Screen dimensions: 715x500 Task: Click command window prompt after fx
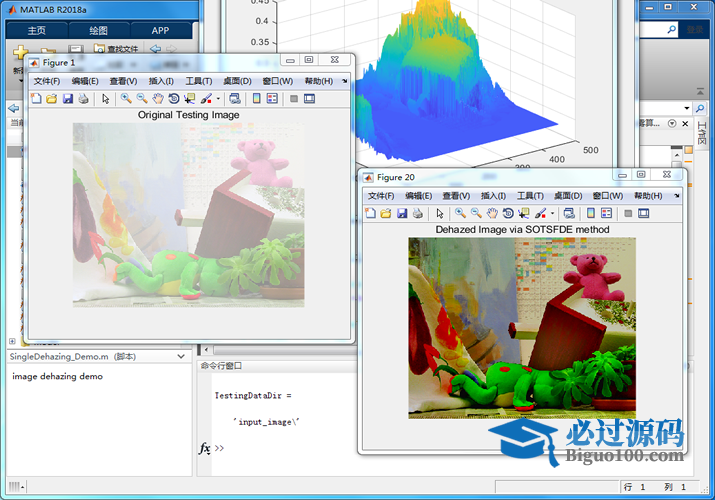click(219, 448)
